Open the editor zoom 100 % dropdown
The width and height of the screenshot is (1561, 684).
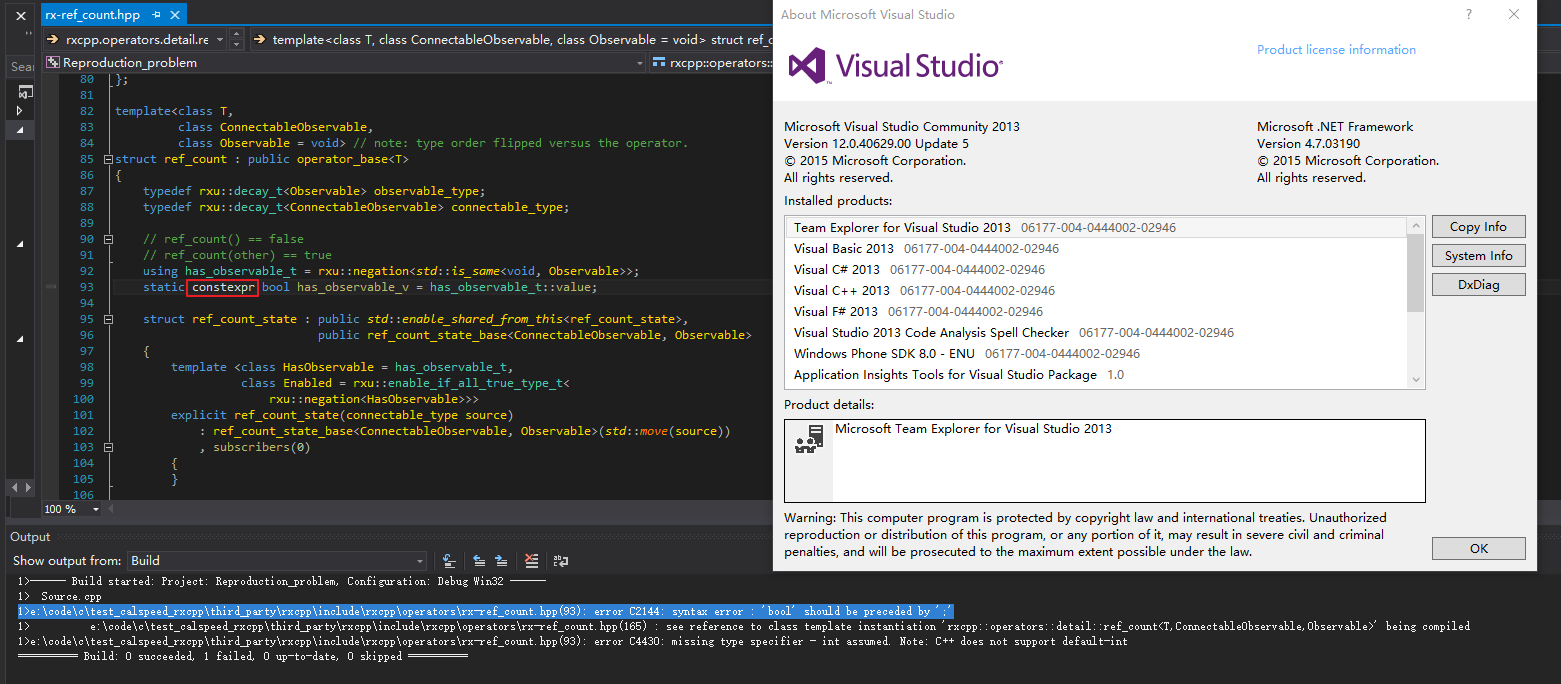(x=96, y=509)
